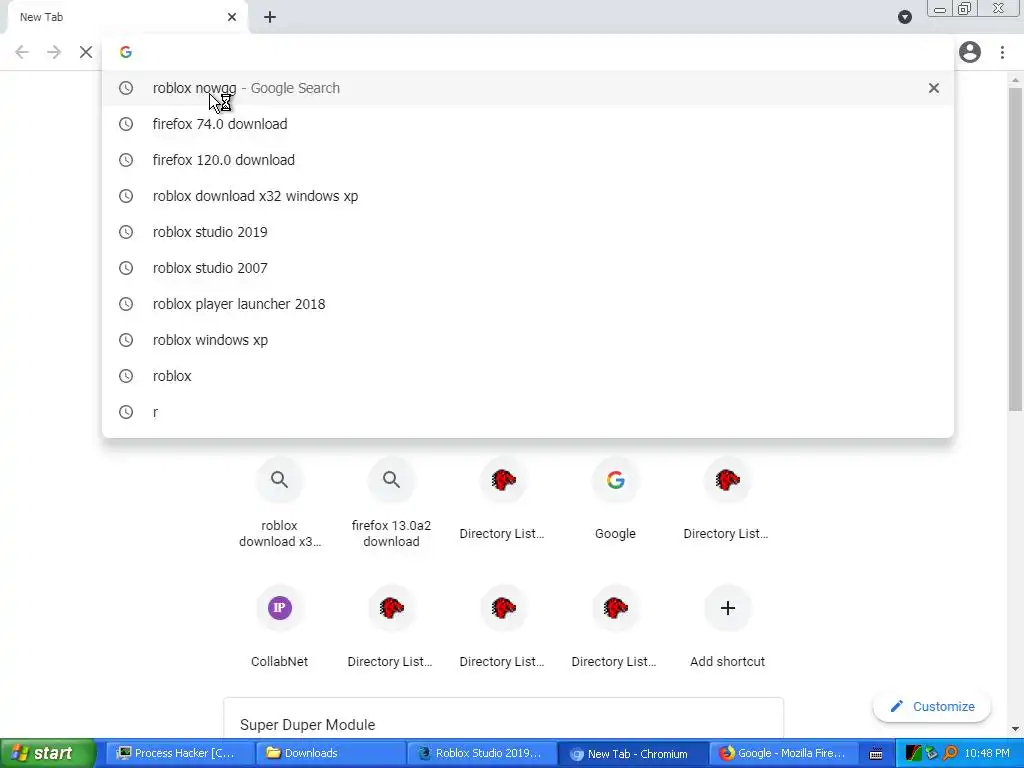This screenshot has width=1024, height=768.
Task: Open the three-dot Chromium menu
Action: [1002, 52]
